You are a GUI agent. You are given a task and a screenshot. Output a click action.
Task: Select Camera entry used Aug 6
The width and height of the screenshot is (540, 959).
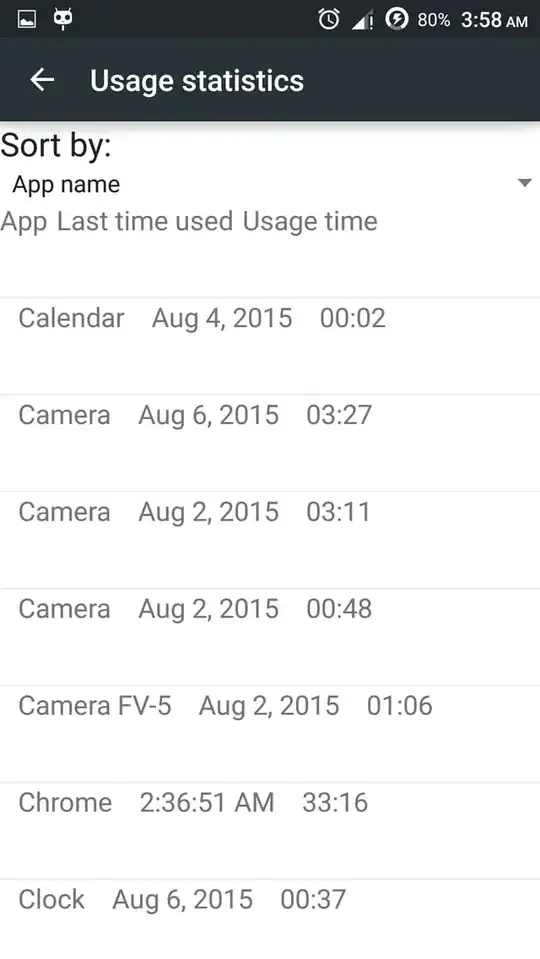[270, 443]
